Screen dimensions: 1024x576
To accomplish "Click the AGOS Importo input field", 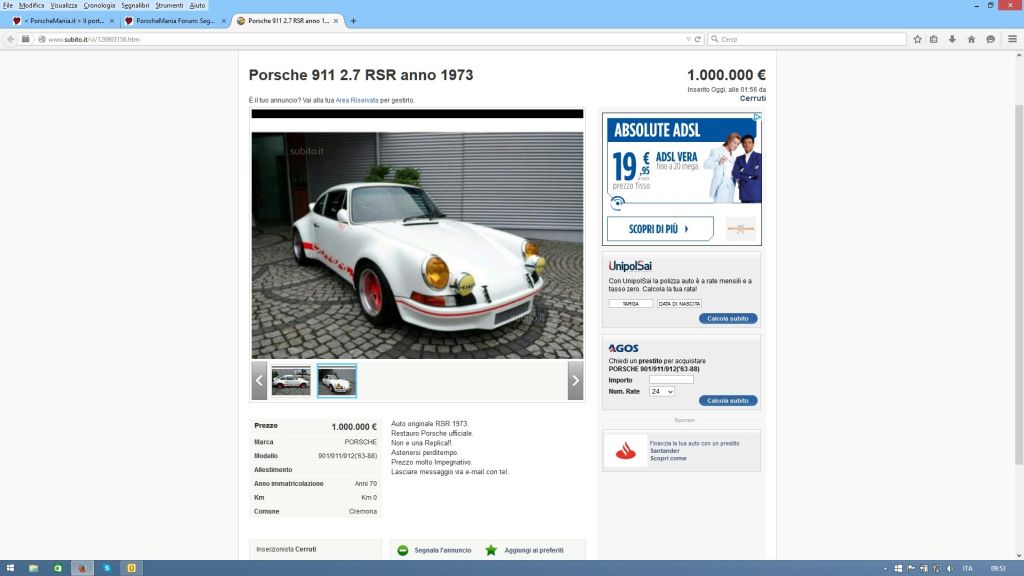I will tap(671, 379).
